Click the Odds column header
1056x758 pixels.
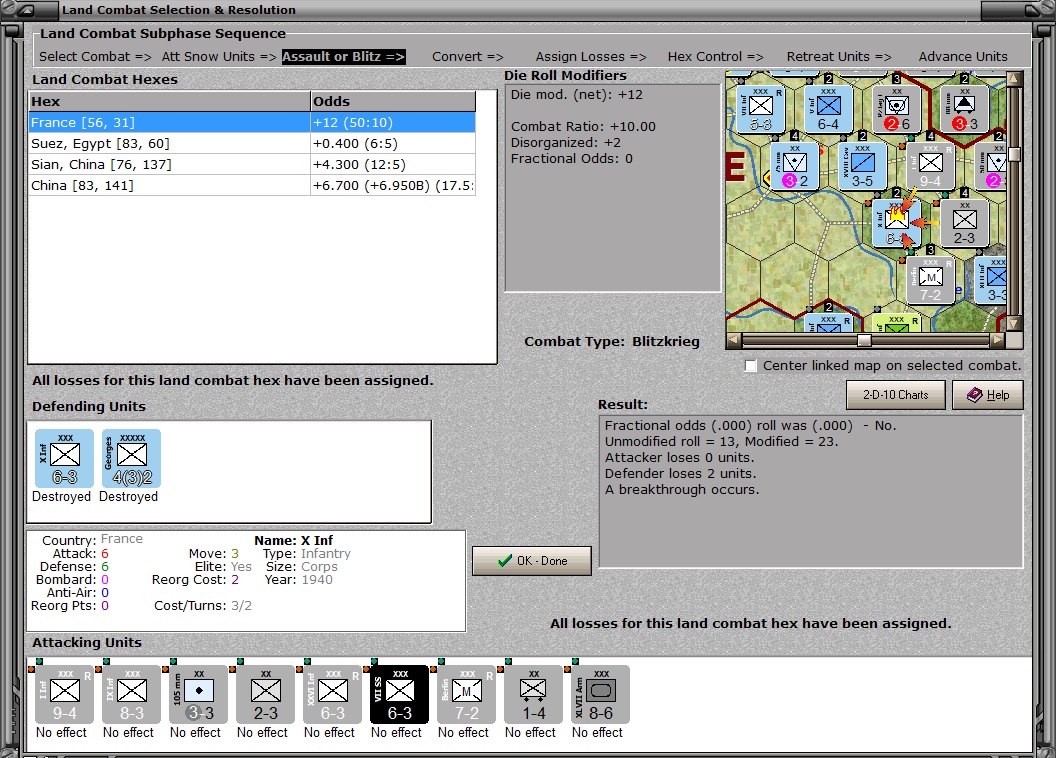(393, 102)
